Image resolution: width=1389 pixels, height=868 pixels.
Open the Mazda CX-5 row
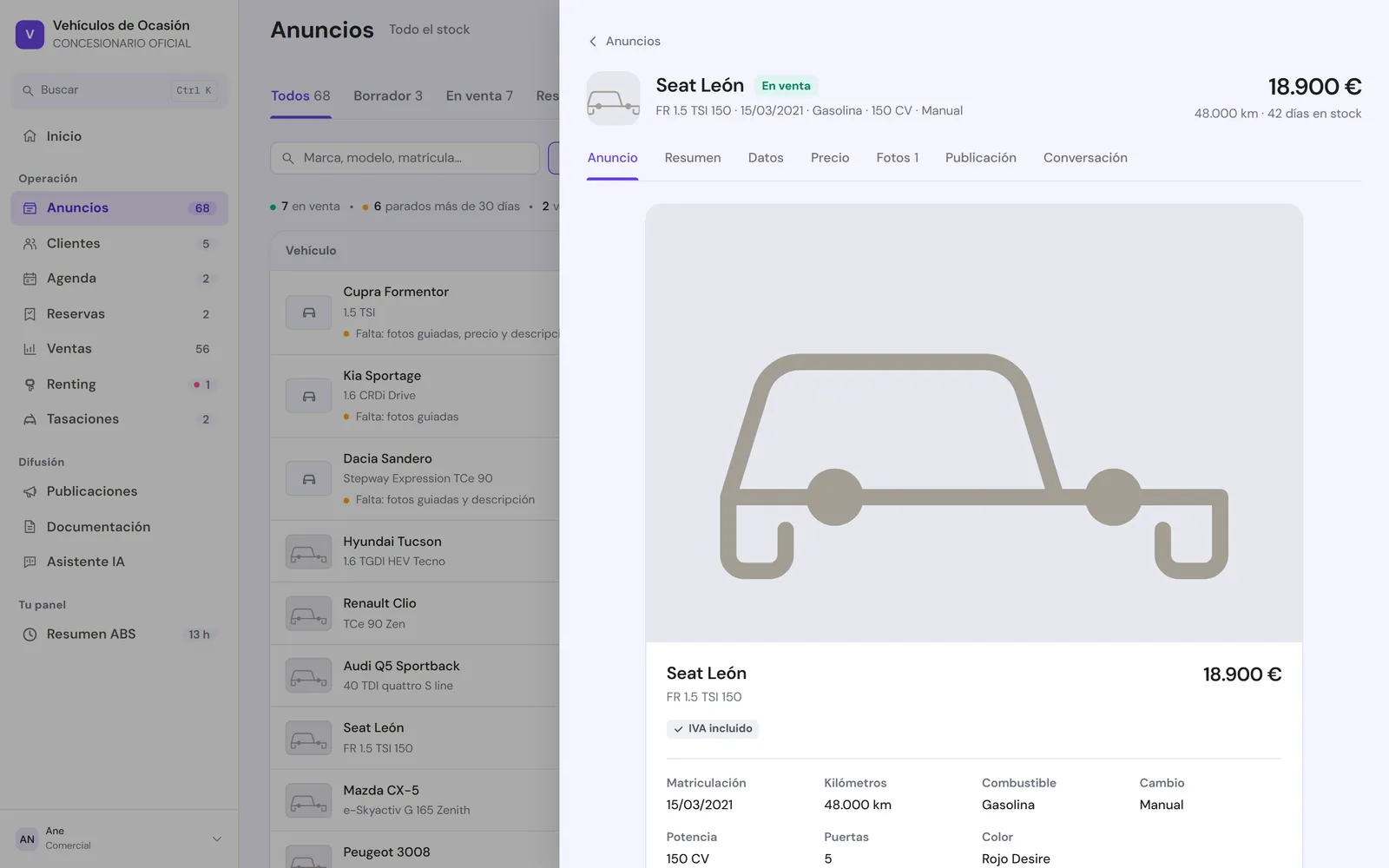point(415,800)
